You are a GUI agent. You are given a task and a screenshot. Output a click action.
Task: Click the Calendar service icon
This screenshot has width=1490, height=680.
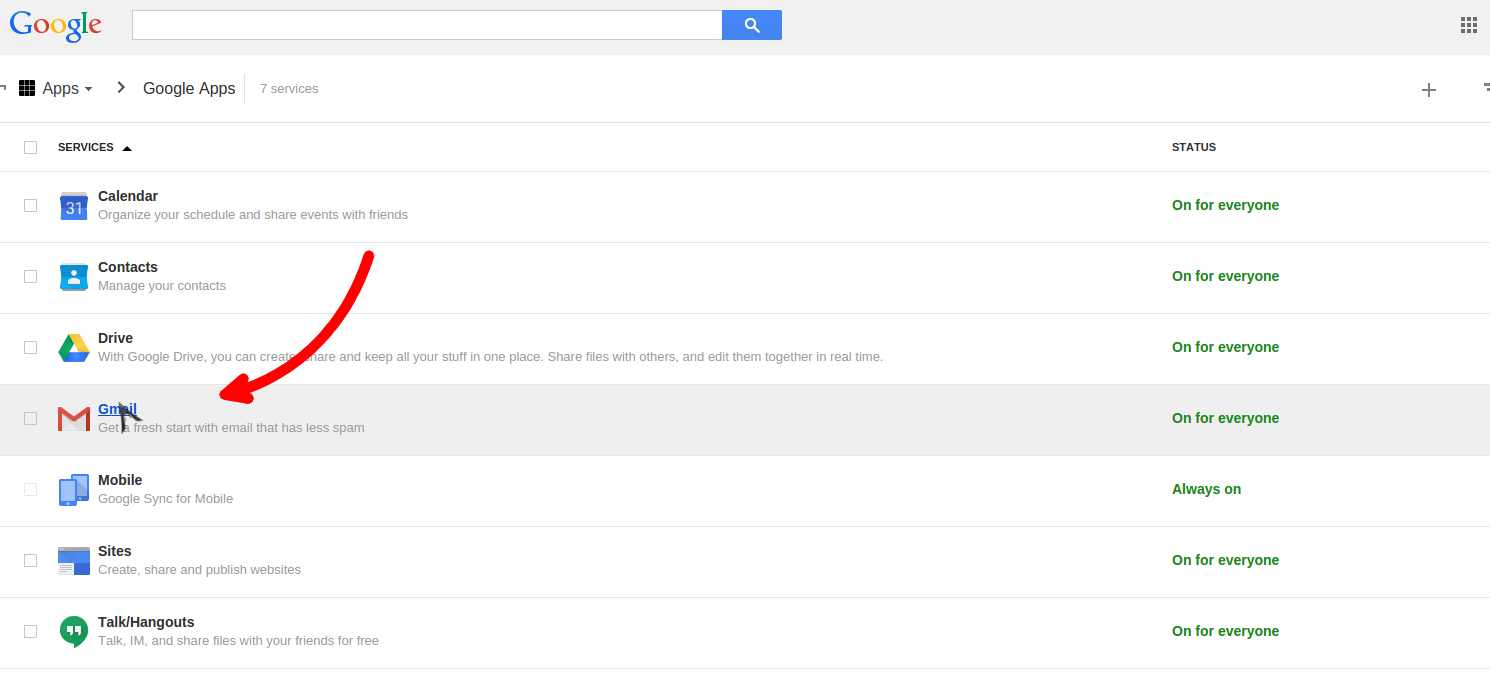coord(74,206)
